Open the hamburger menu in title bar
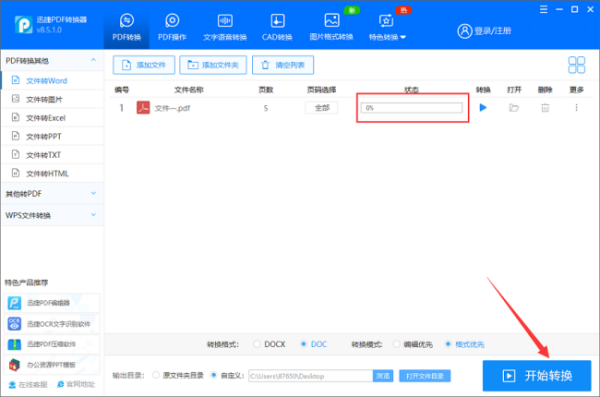Image resolution: width=600 pixels, height=397 pixels. pyautogui.click(x=543, y=9)
